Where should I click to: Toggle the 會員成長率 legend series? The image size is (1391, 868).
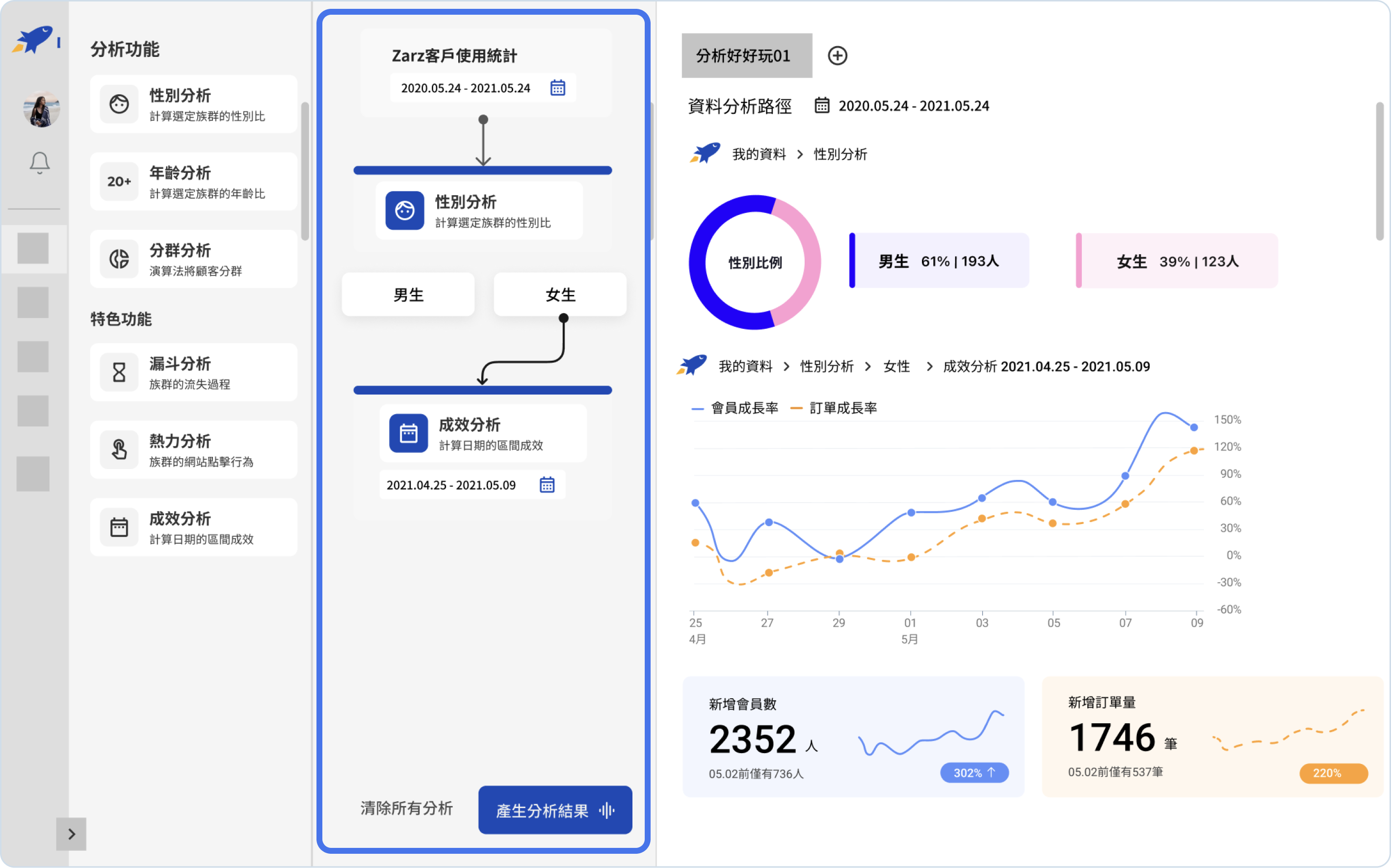(735, 408)
